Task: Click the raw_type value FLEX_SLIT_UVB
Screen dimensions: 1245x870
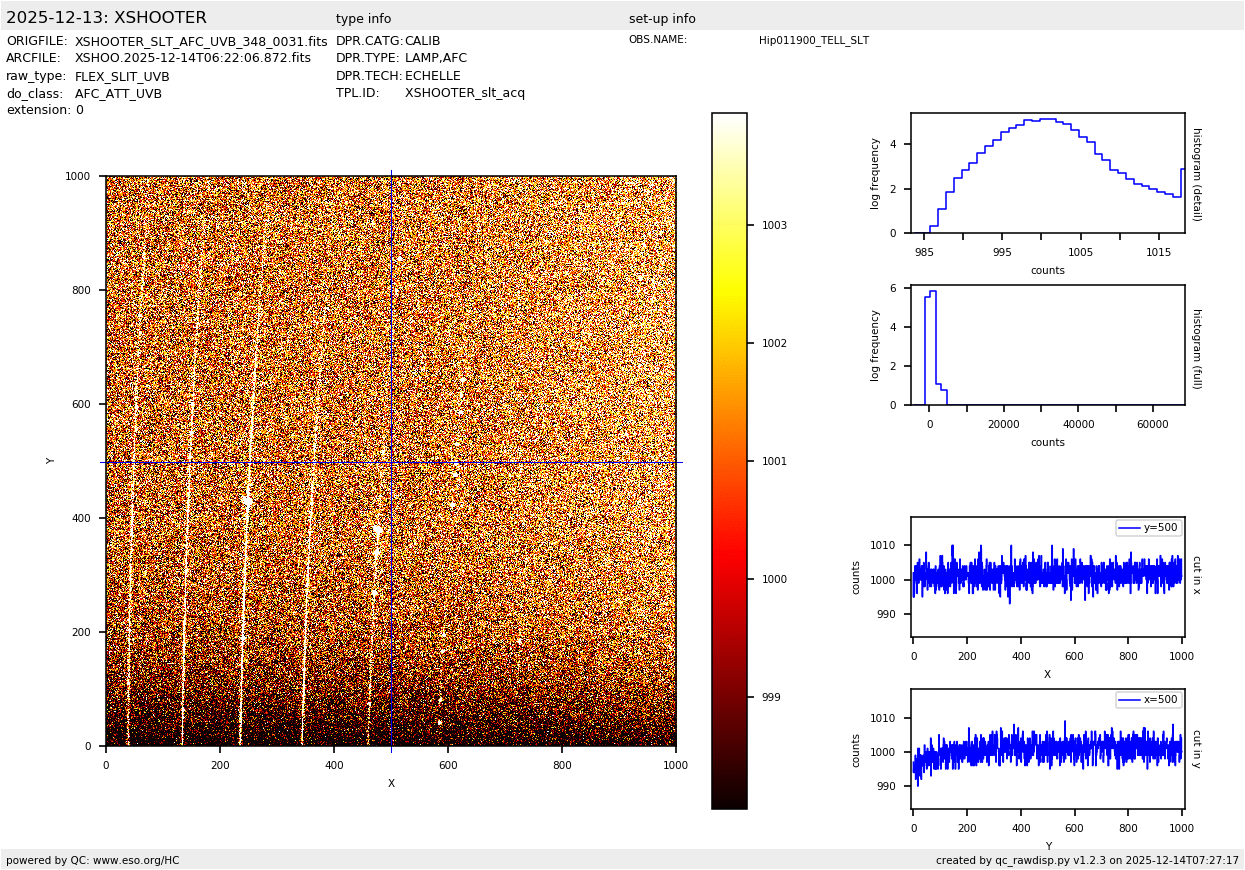Action: pos(122,77)
